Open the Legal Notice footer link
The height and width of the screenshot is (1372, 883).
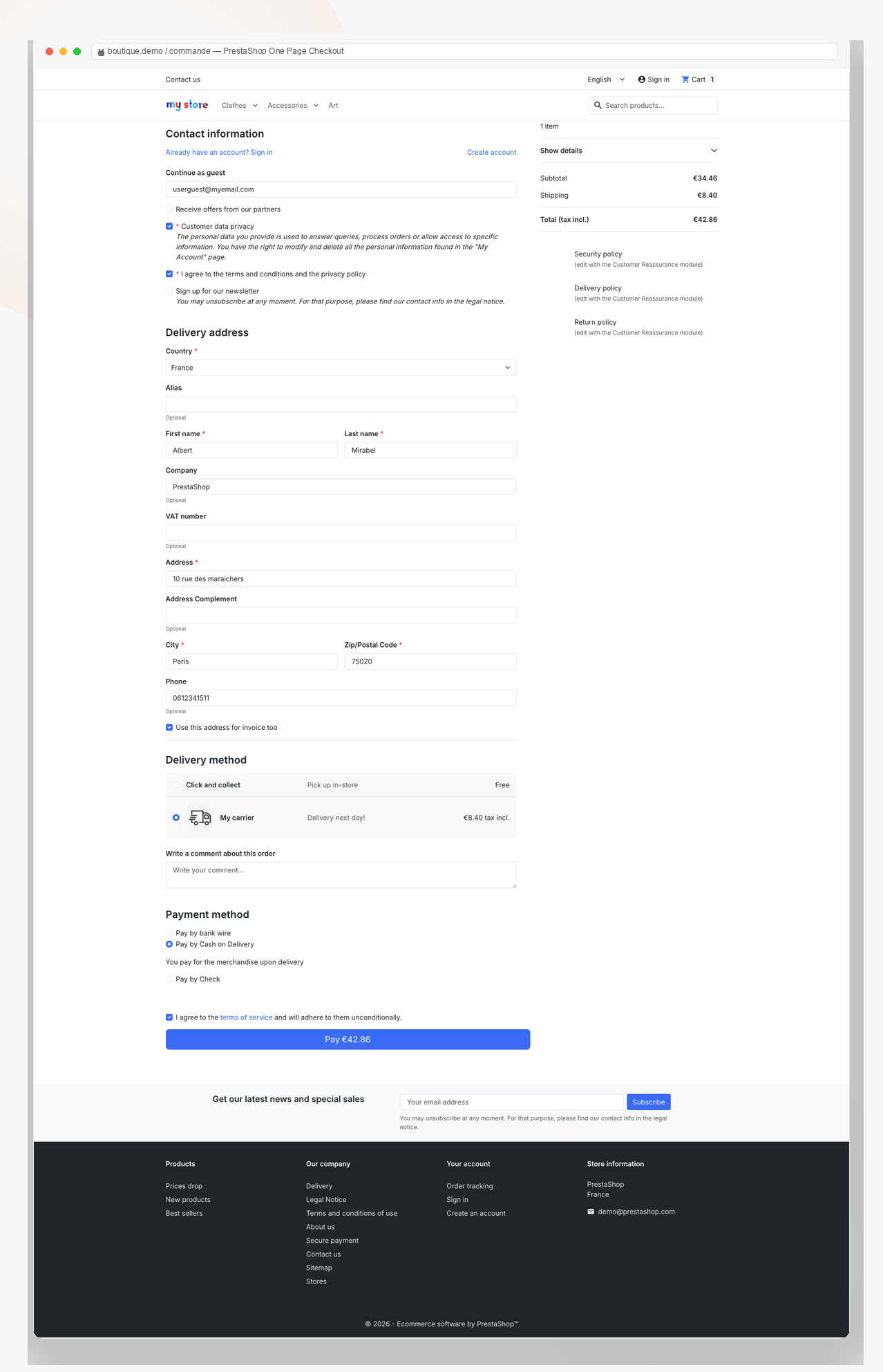(326, 1200)
